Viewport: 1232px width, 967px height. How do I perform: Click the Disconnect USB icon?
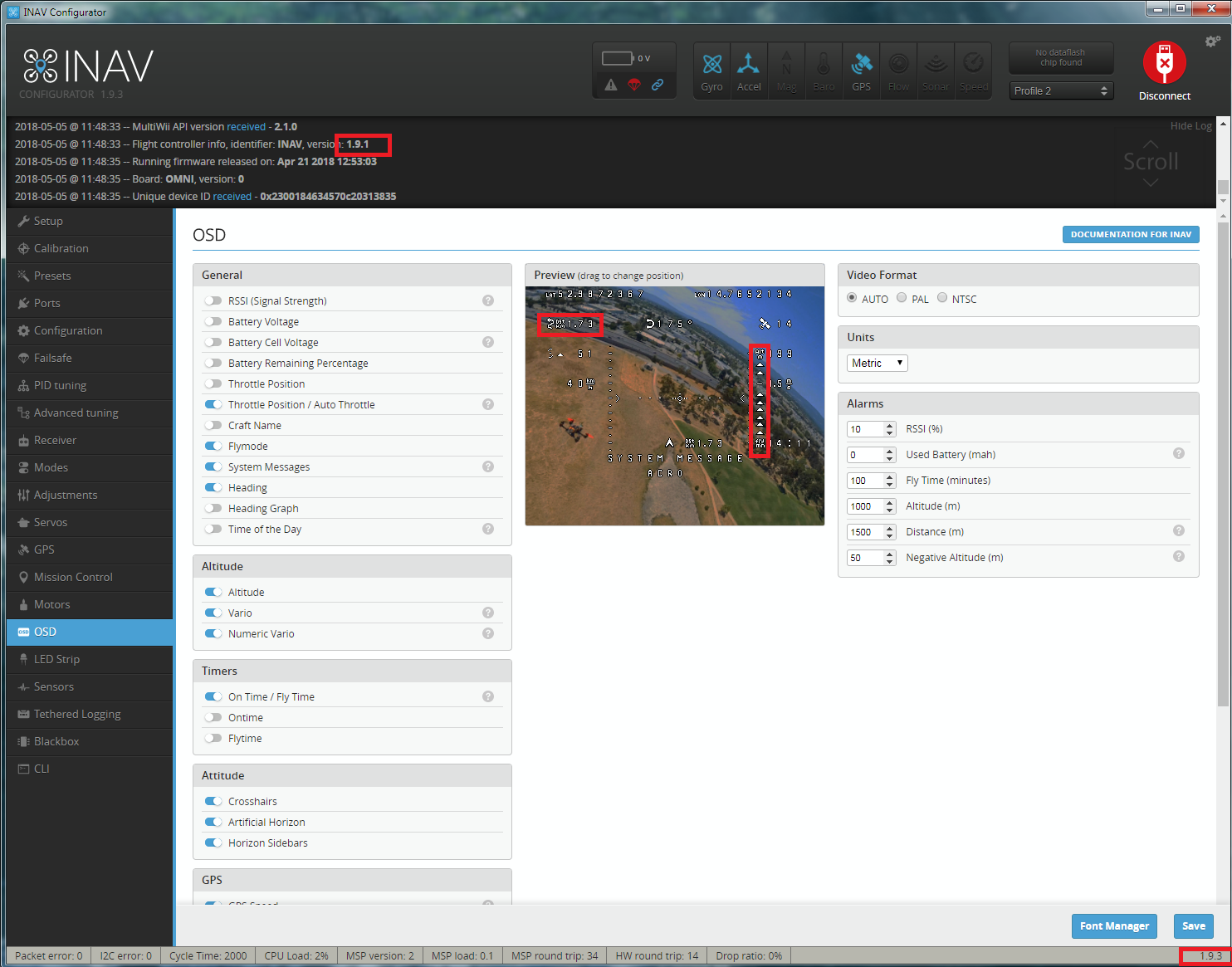(x=1164, y=62)
